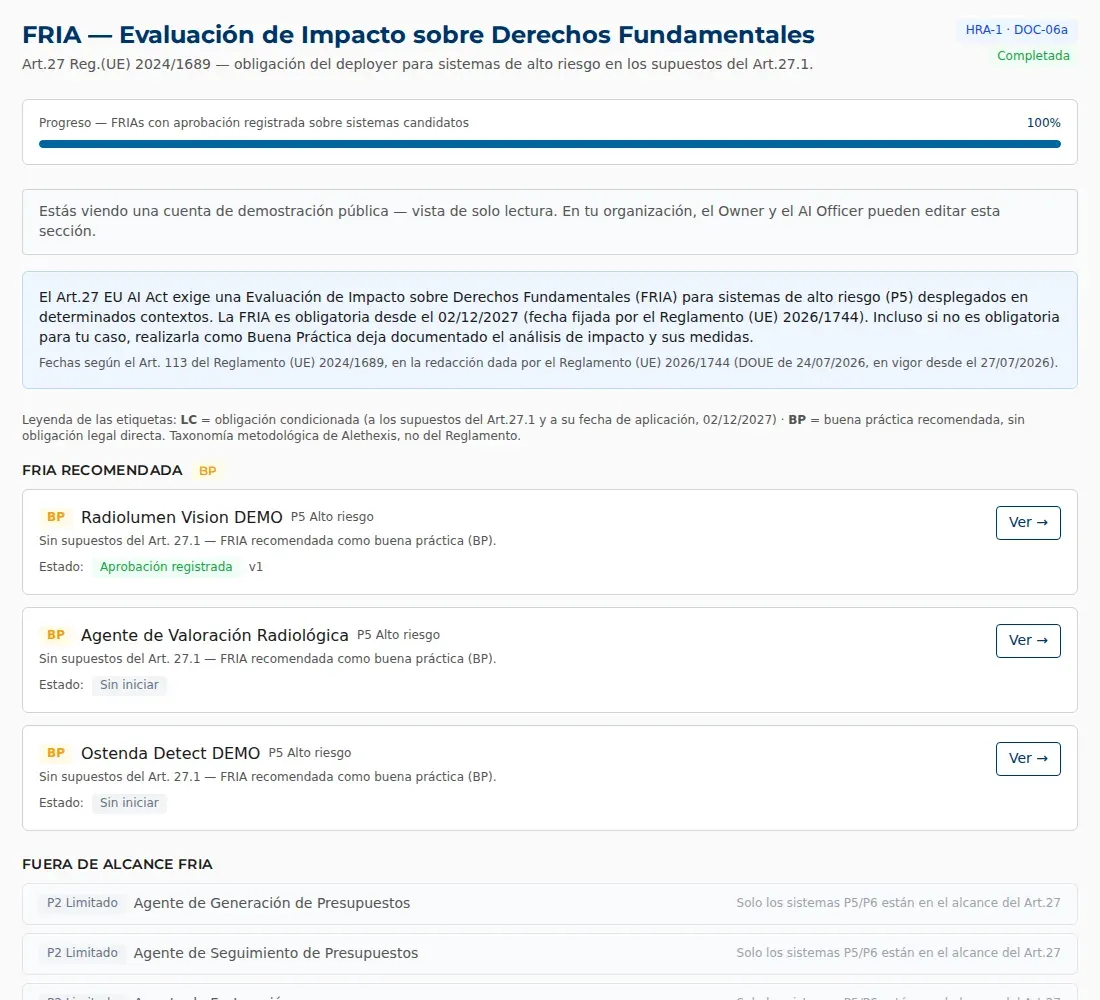Click the Leyenda de las etiquetas text

pos(523,427)
